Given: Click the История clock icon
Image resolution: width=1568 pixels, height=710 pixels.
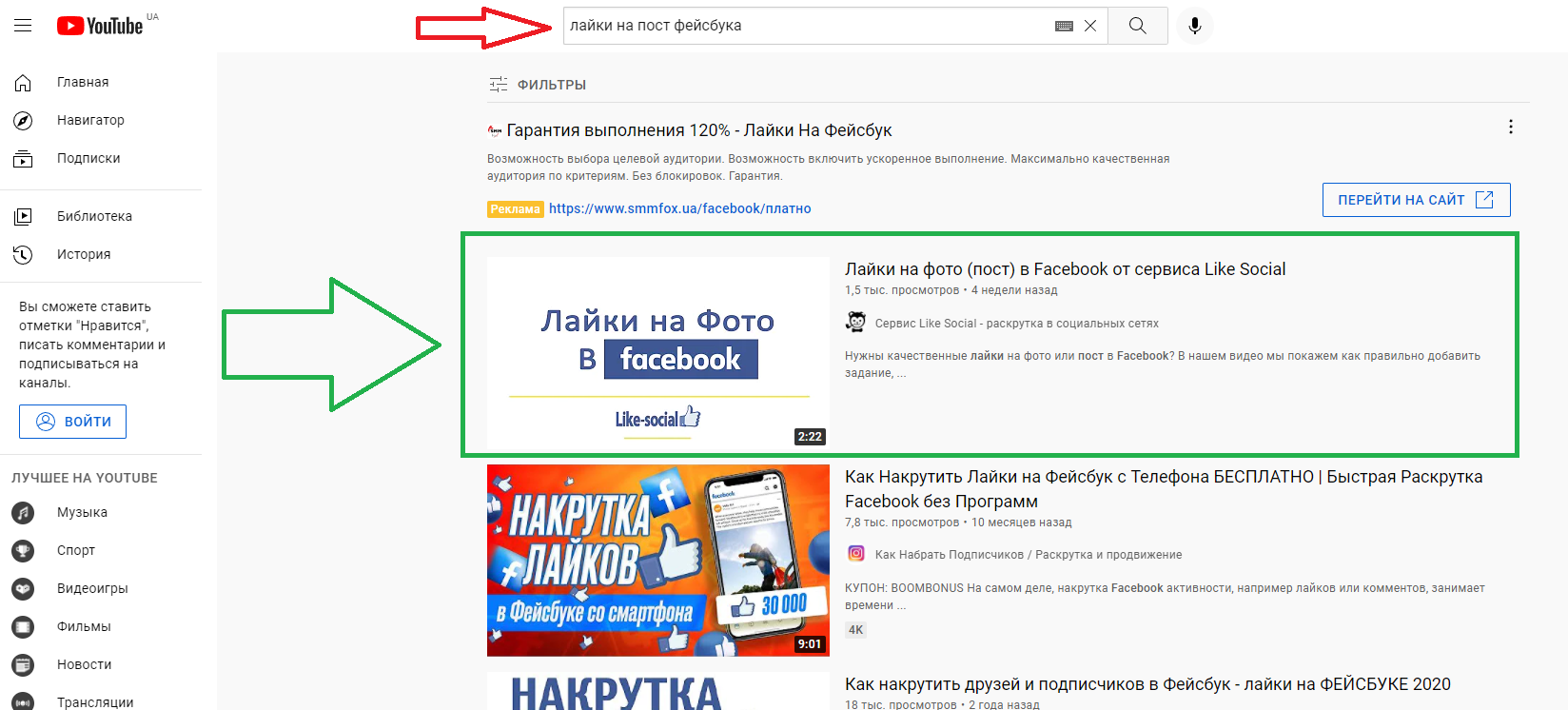Looking at the screenshot, I should click(x=23, y=254).
